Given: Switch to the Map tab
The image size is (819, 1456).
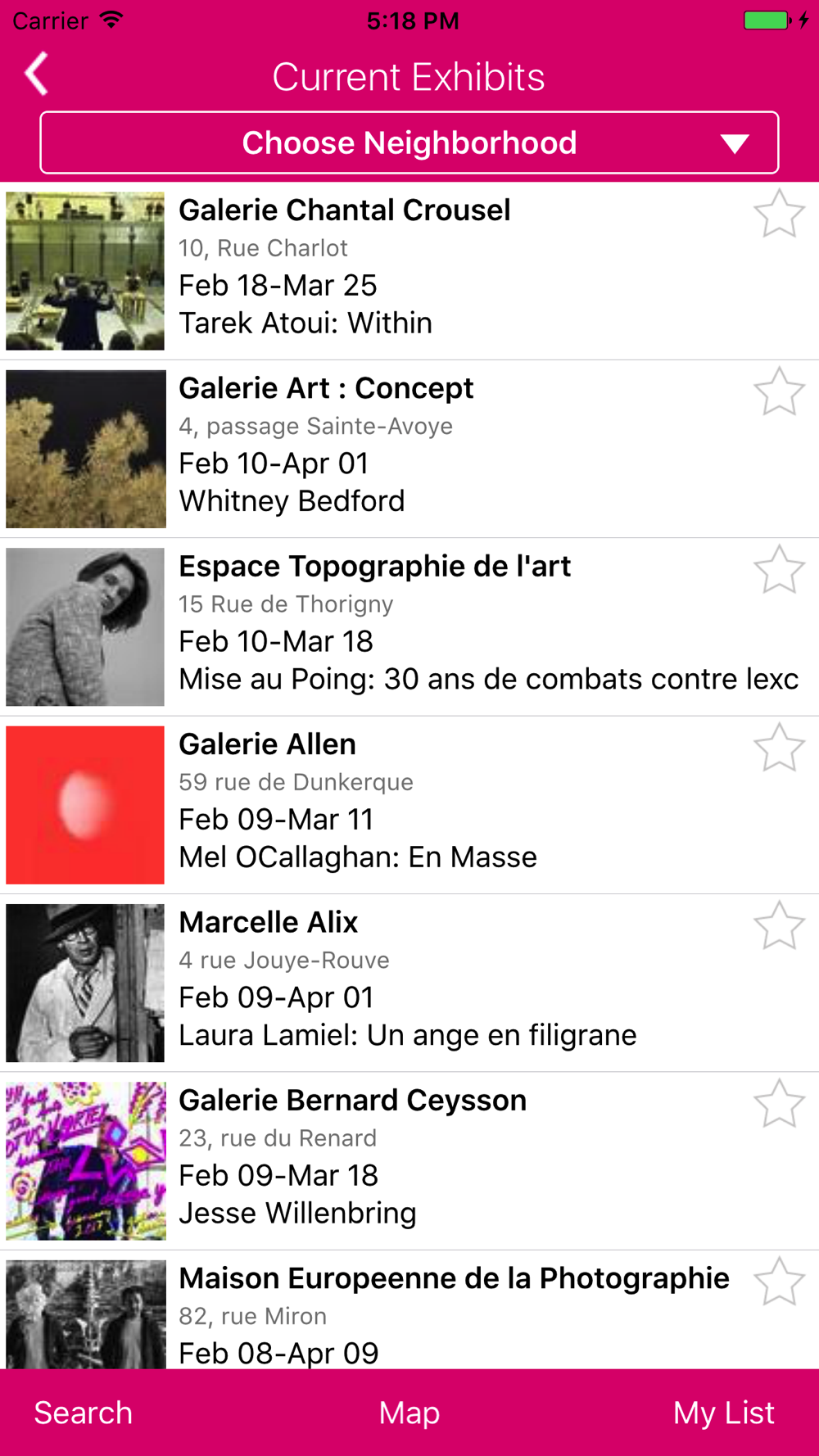Looking at the screenshot, I should click(409, 1413).
